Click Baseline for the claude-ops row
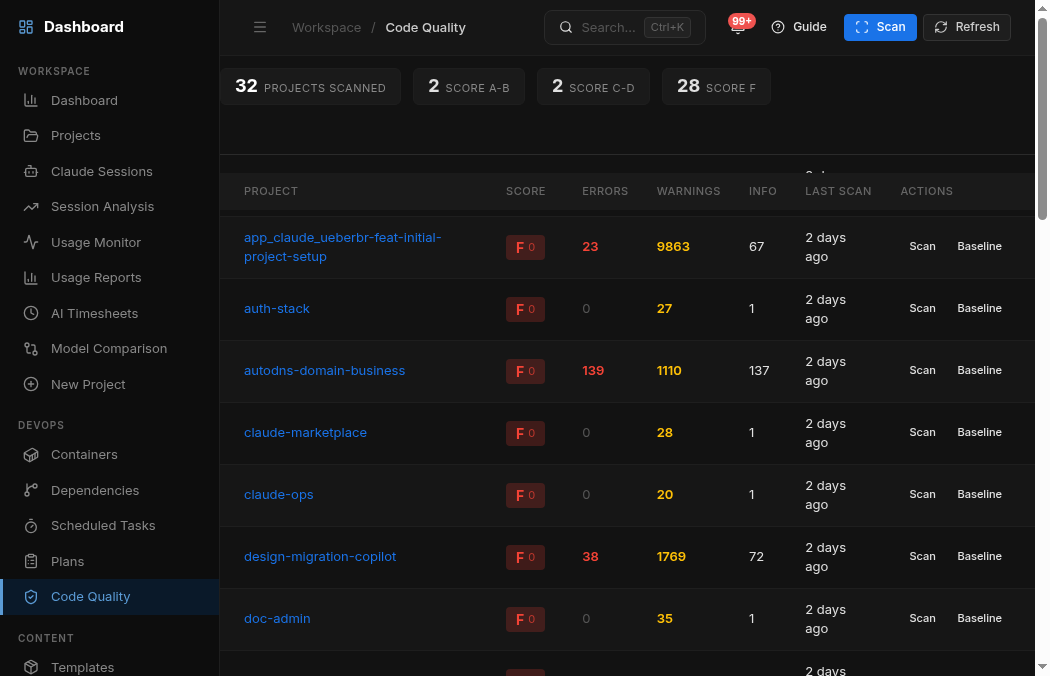 pyautogui.click(x=979, y=495)
